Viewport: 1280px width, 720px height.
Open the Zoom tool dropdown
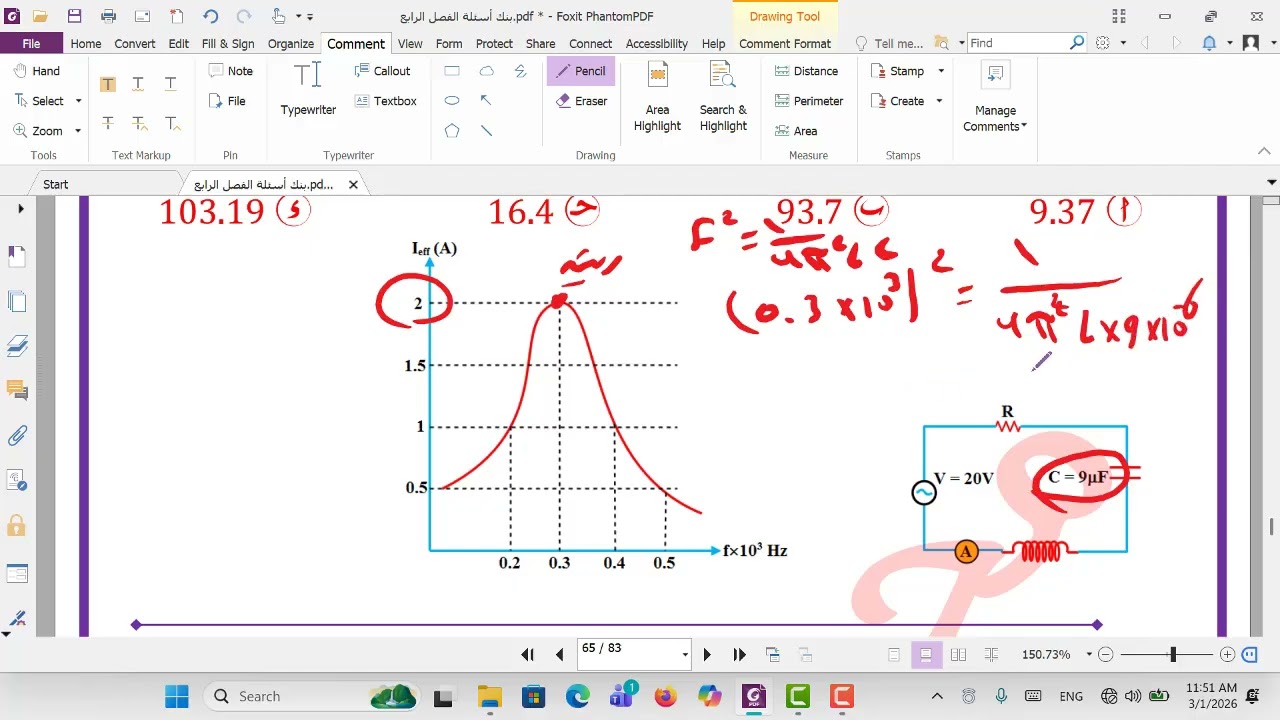(78, 131)
